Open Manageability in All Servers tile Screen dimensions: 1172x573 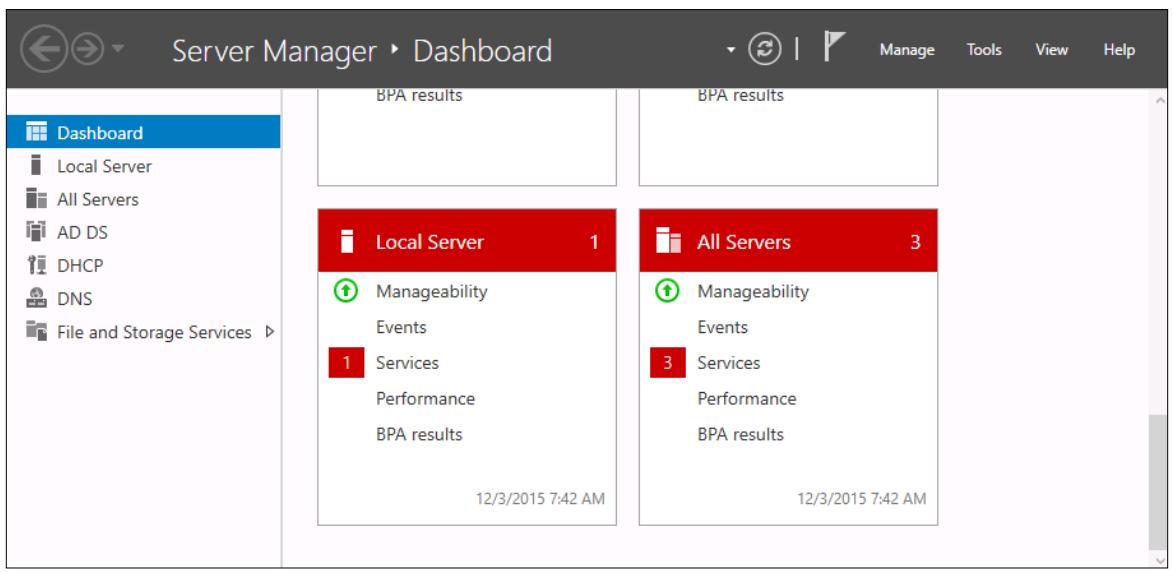[753, 291]
